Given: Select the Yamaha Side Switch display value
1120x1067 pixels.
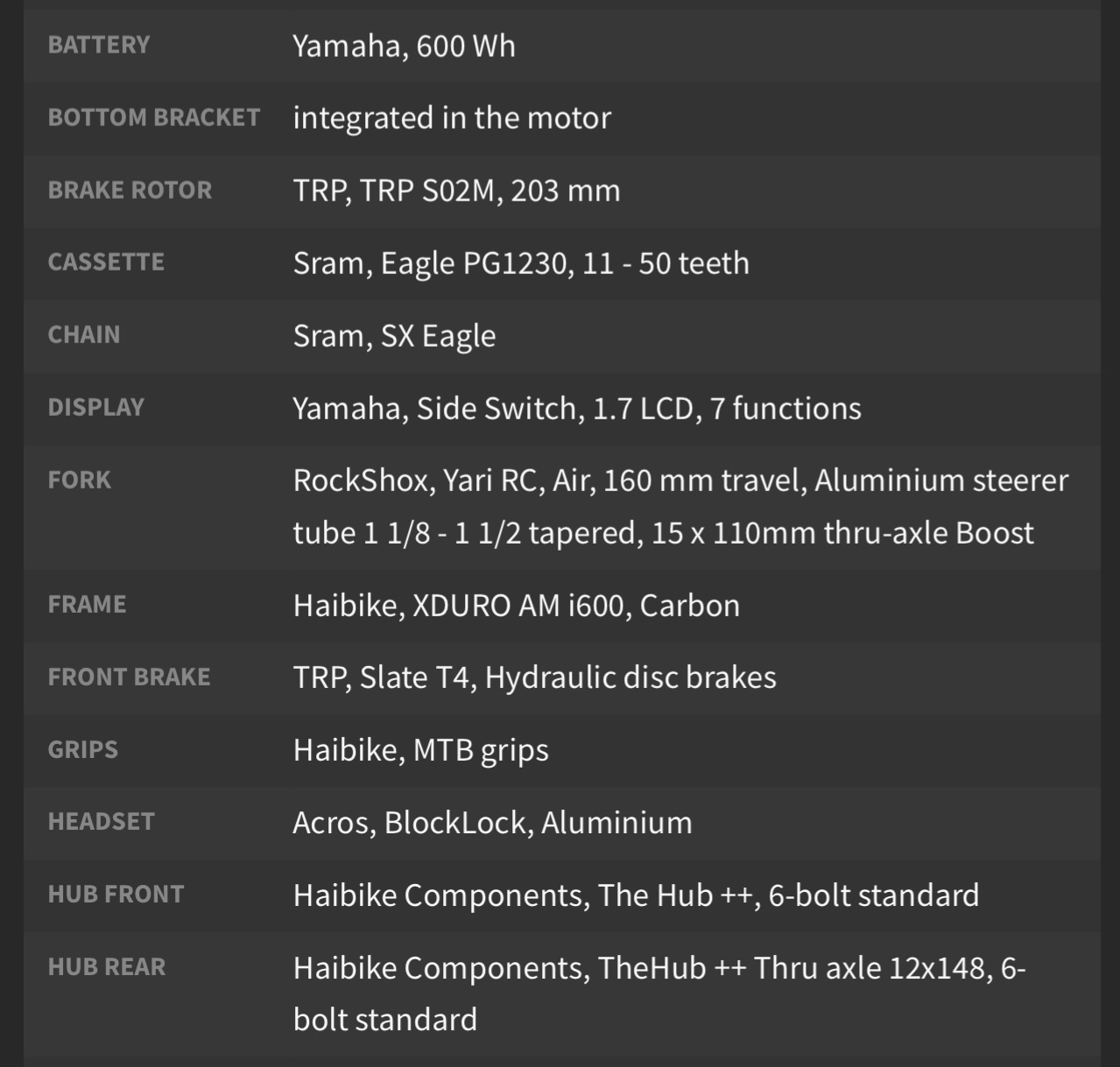Looking at the screenshot, I should tap(576, 409).
